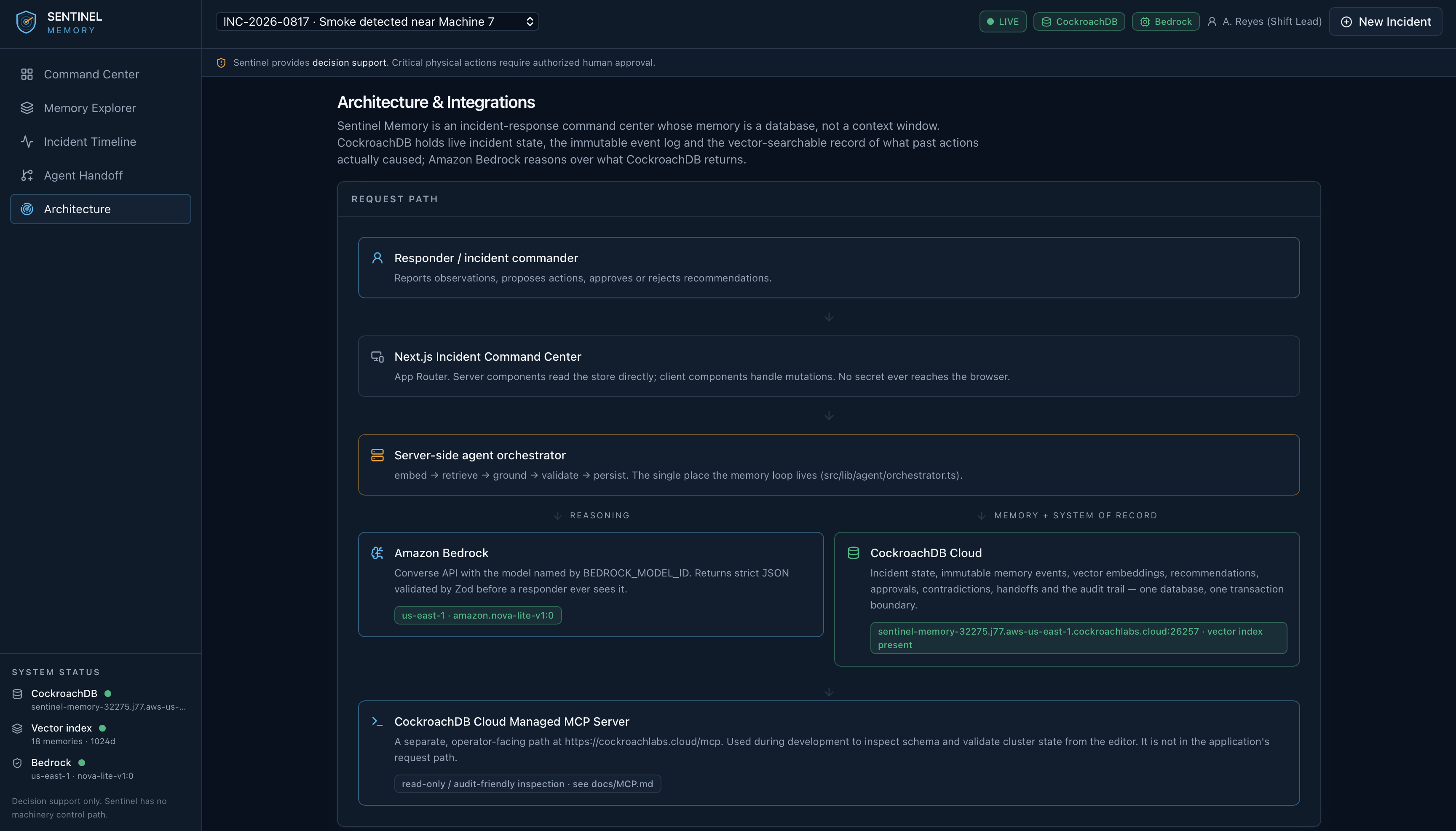Click the Memory Explorer layers icon
The image size is (1456, 831).
(x=27, y=108)
